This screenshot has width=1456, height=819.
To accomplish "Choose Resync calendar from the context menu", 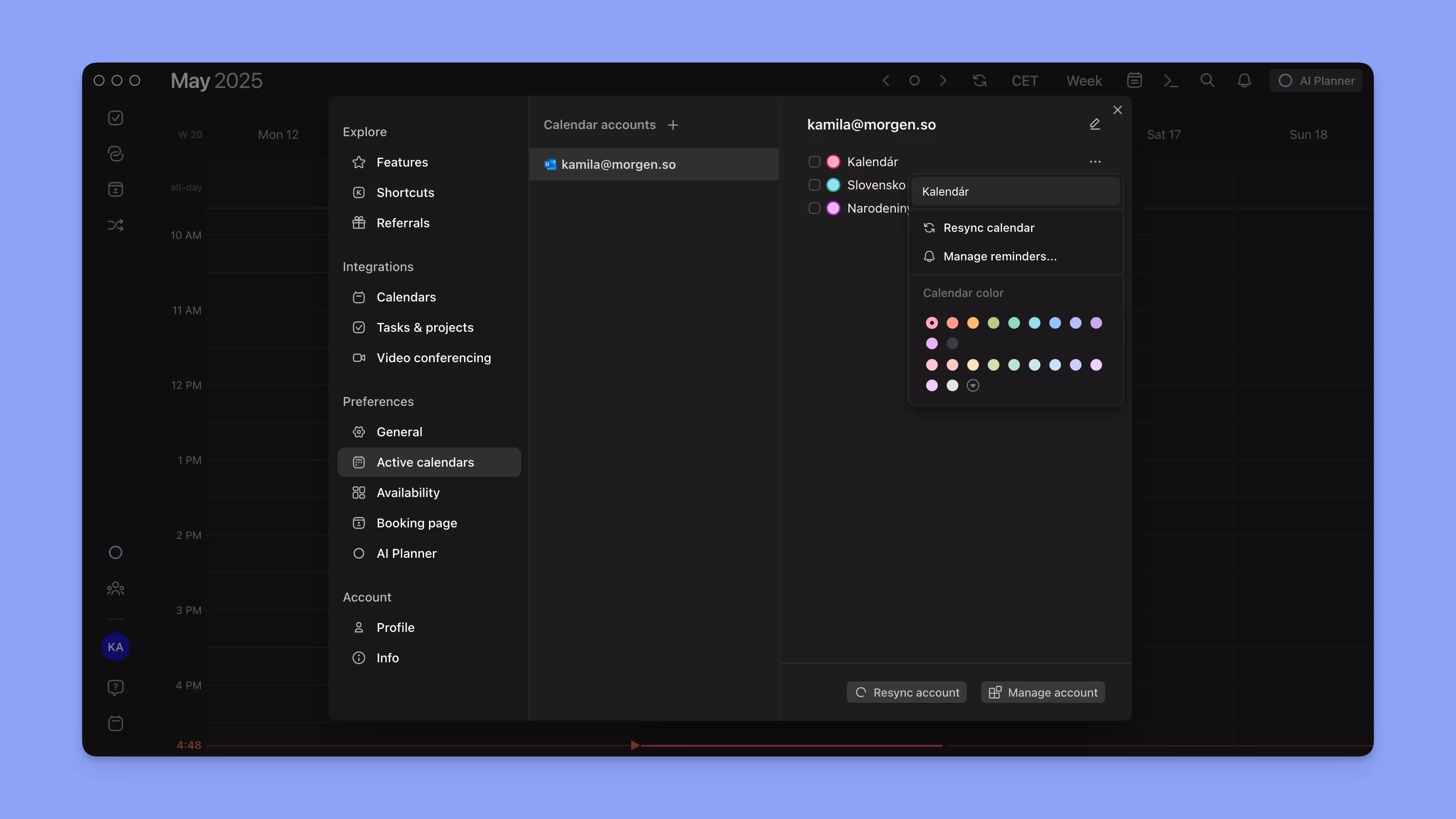I will (x=989, y=227).
